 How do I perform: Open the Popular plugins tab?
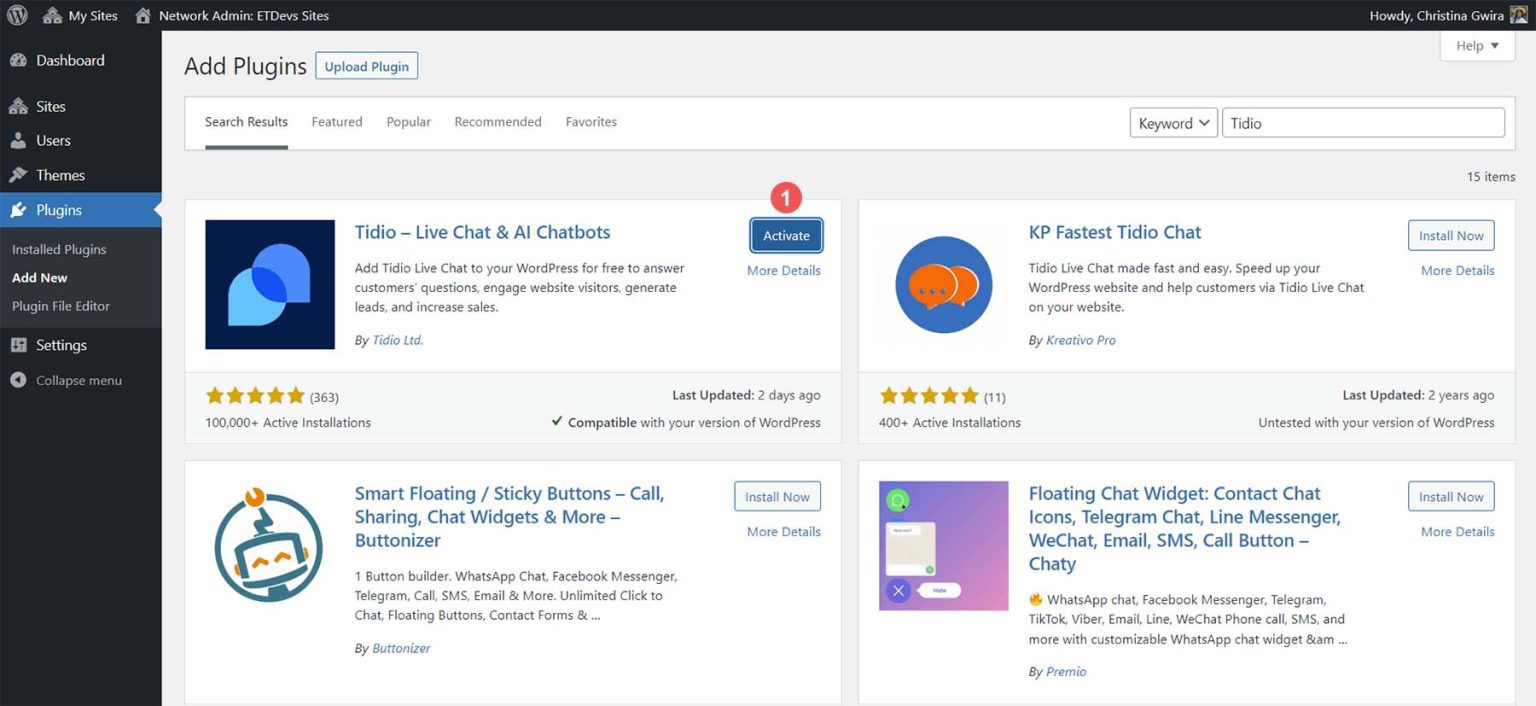click(x=408, y=121)
